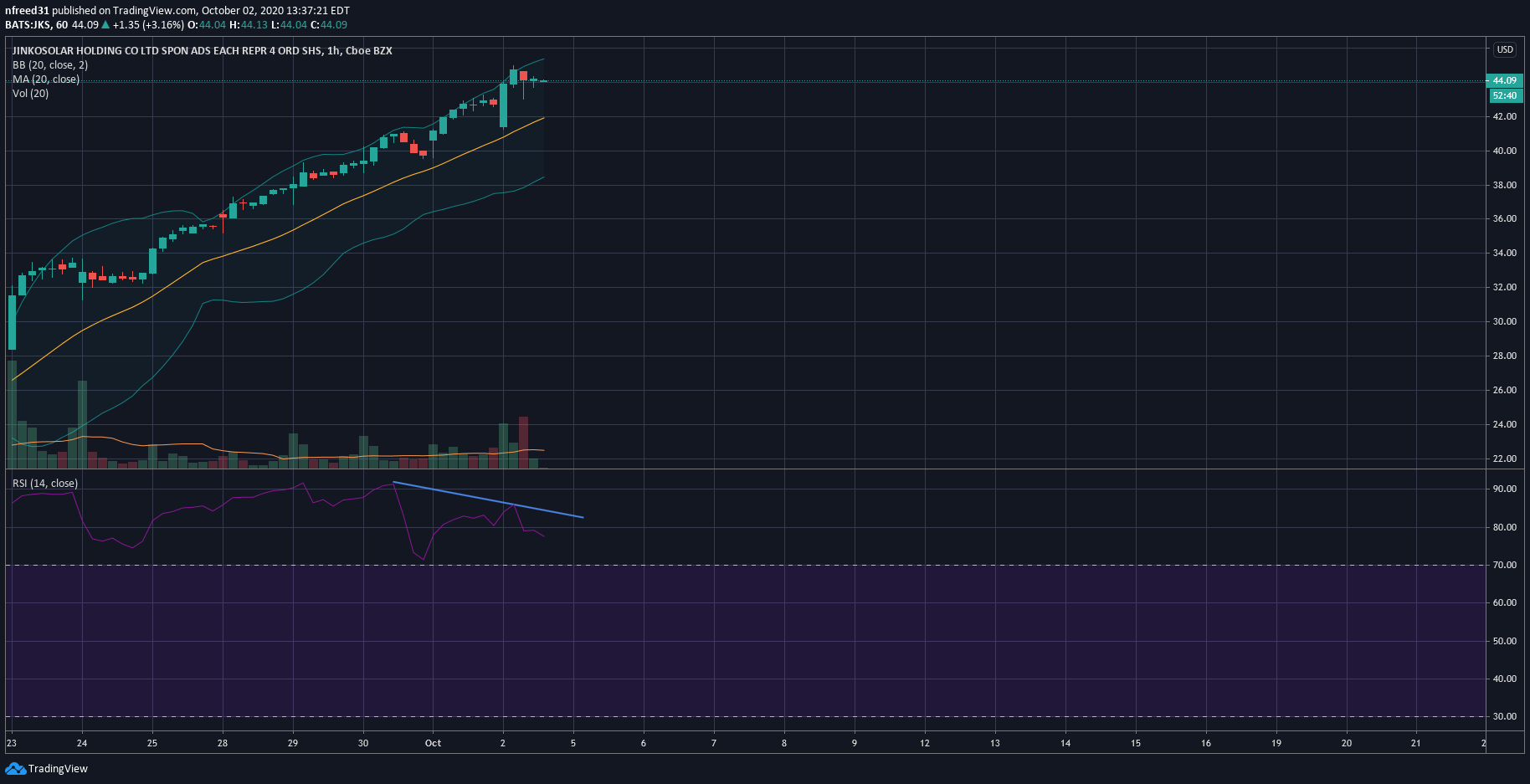The image size is (1530, 784).
Task: Click the 15 date label on time axis
Action: click(1136, 743)
